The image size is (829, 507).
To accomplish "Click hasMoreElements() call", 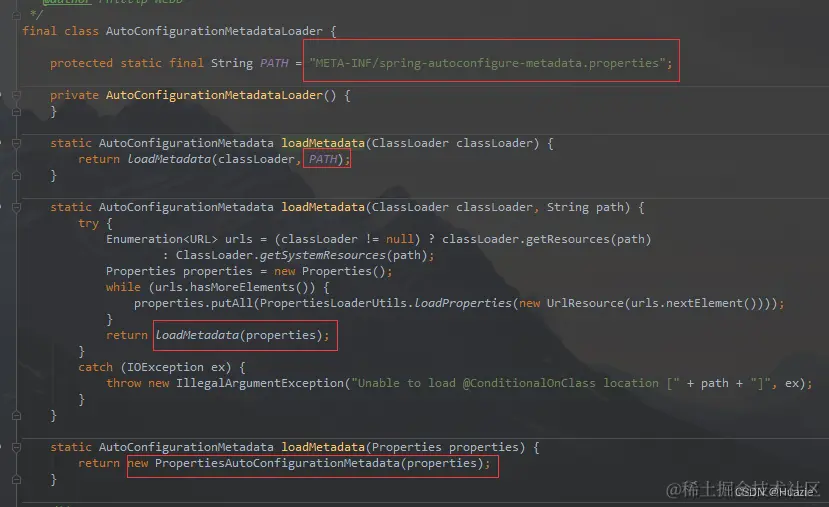I will point(249,287).
